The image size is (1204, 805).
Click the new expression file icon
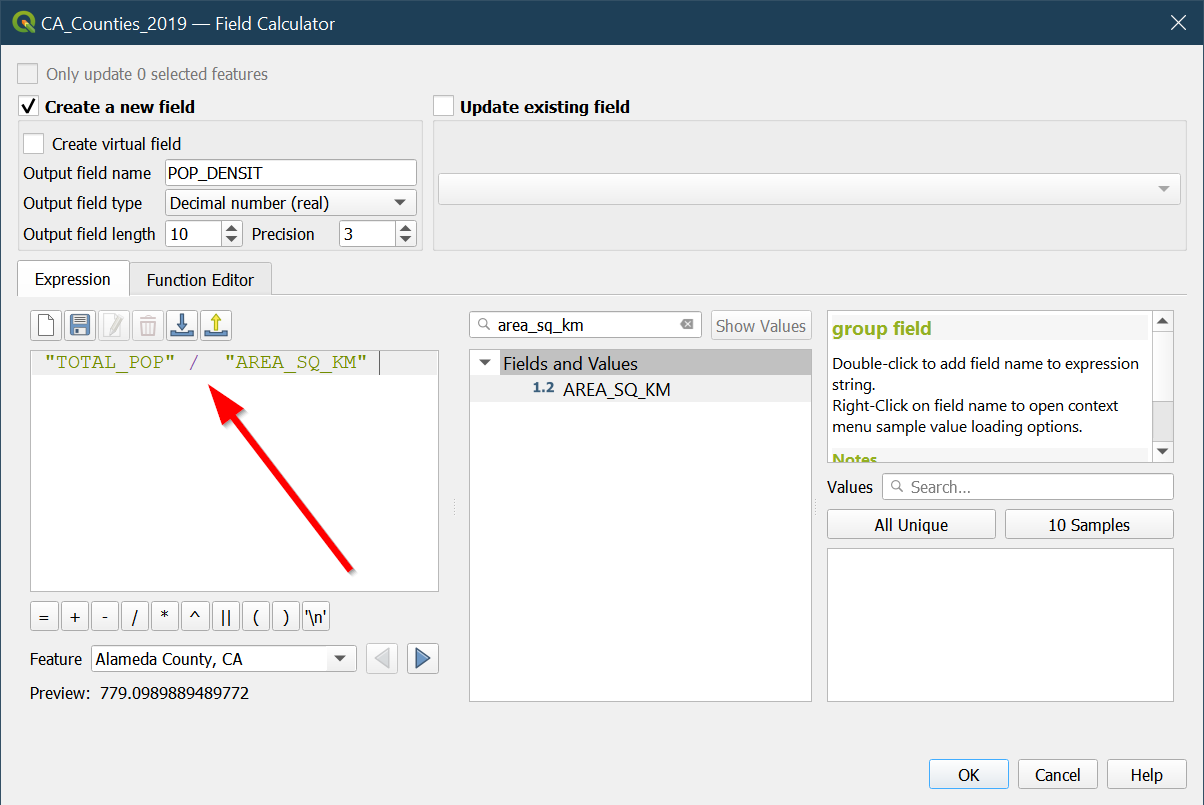[46, 325]
